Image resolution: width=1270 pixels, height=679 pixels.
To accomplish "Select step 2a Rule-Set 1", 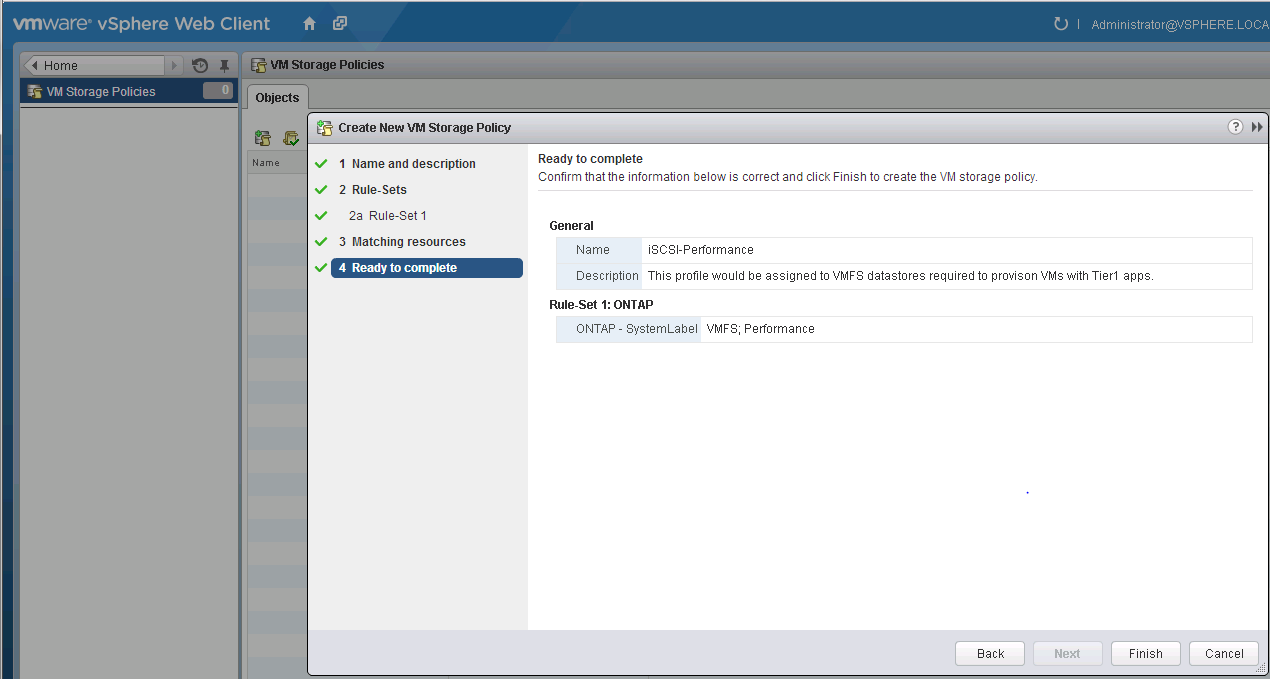I will (388, 216).
